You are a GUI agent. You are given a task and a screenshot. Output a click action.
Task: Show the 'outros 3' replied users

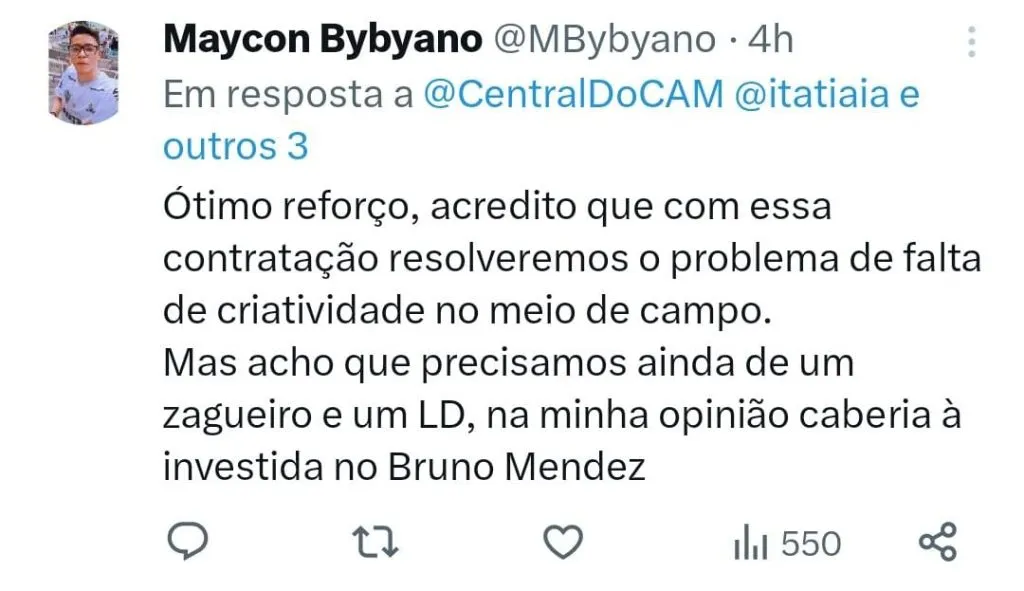click(x=236, y=146)
